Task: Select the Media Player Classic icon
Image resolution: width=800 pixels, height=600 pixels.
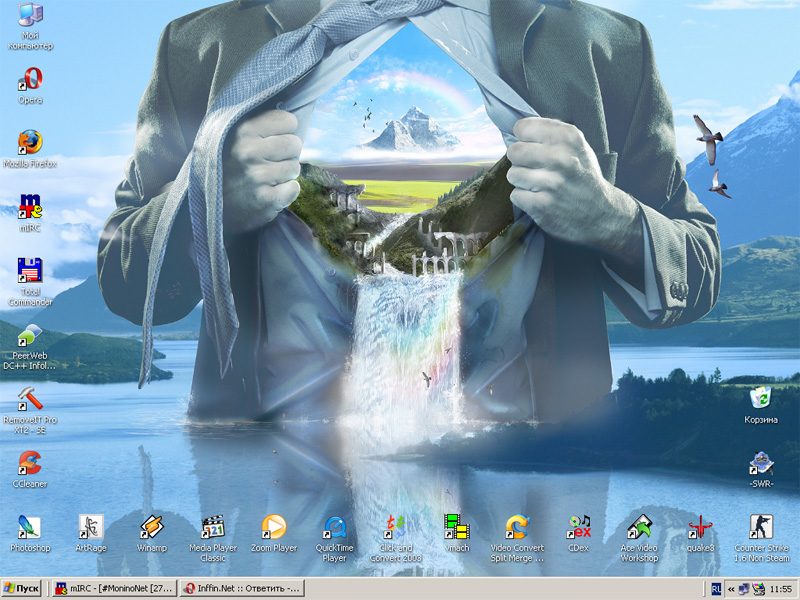Action: [212, 526]
